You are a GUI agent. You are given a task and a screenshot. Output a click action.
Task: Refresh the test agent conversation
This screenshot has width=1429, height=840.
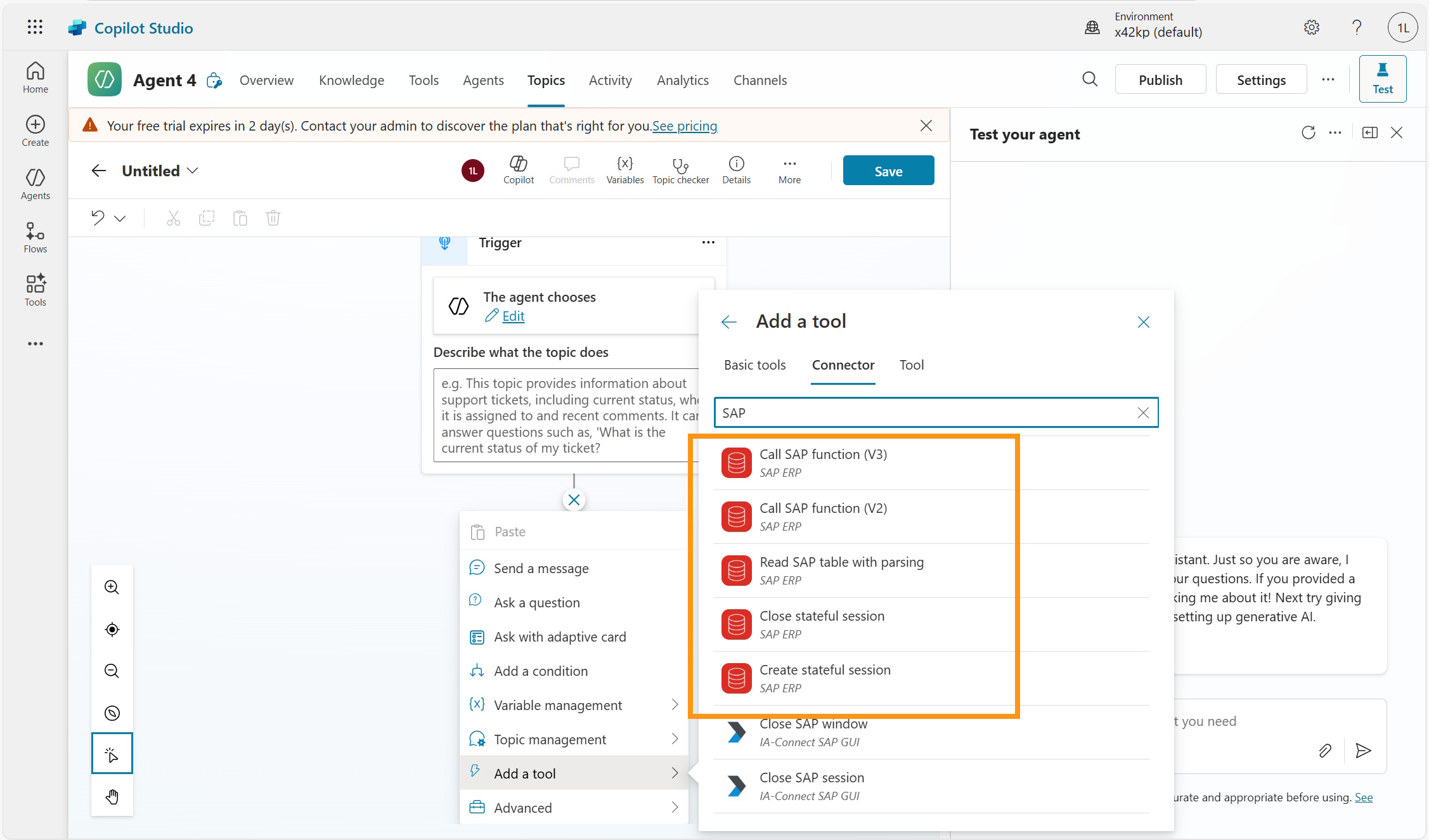click(1309, 132)
